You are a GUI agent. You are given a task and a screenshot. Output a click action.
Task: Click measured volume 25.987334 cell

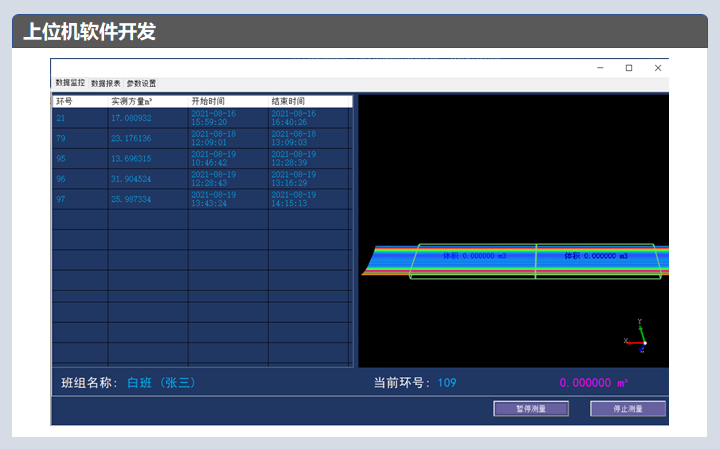click(148, 199)
